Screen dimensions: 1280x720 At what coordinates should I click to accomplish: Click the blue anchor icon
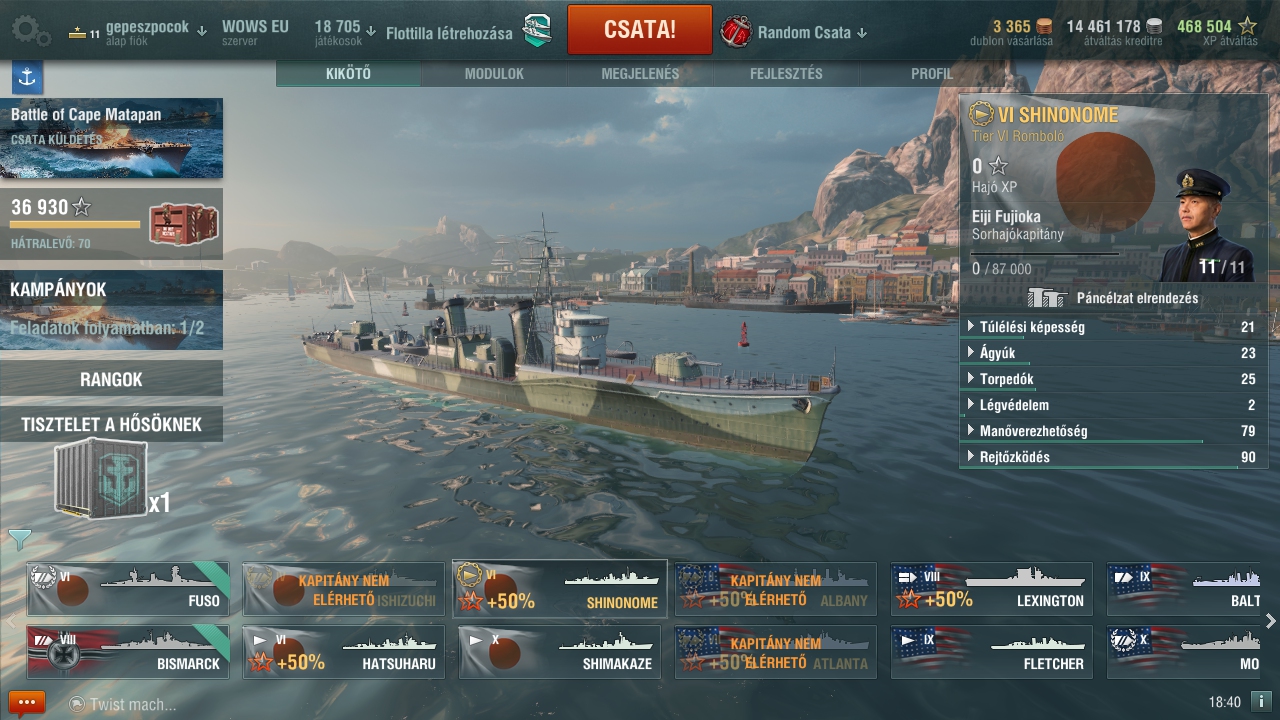27,76
